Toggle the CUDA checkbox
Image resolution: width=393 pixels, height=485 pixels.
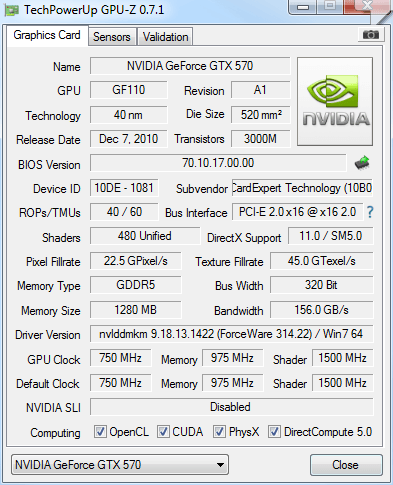[x=163, y=431]
